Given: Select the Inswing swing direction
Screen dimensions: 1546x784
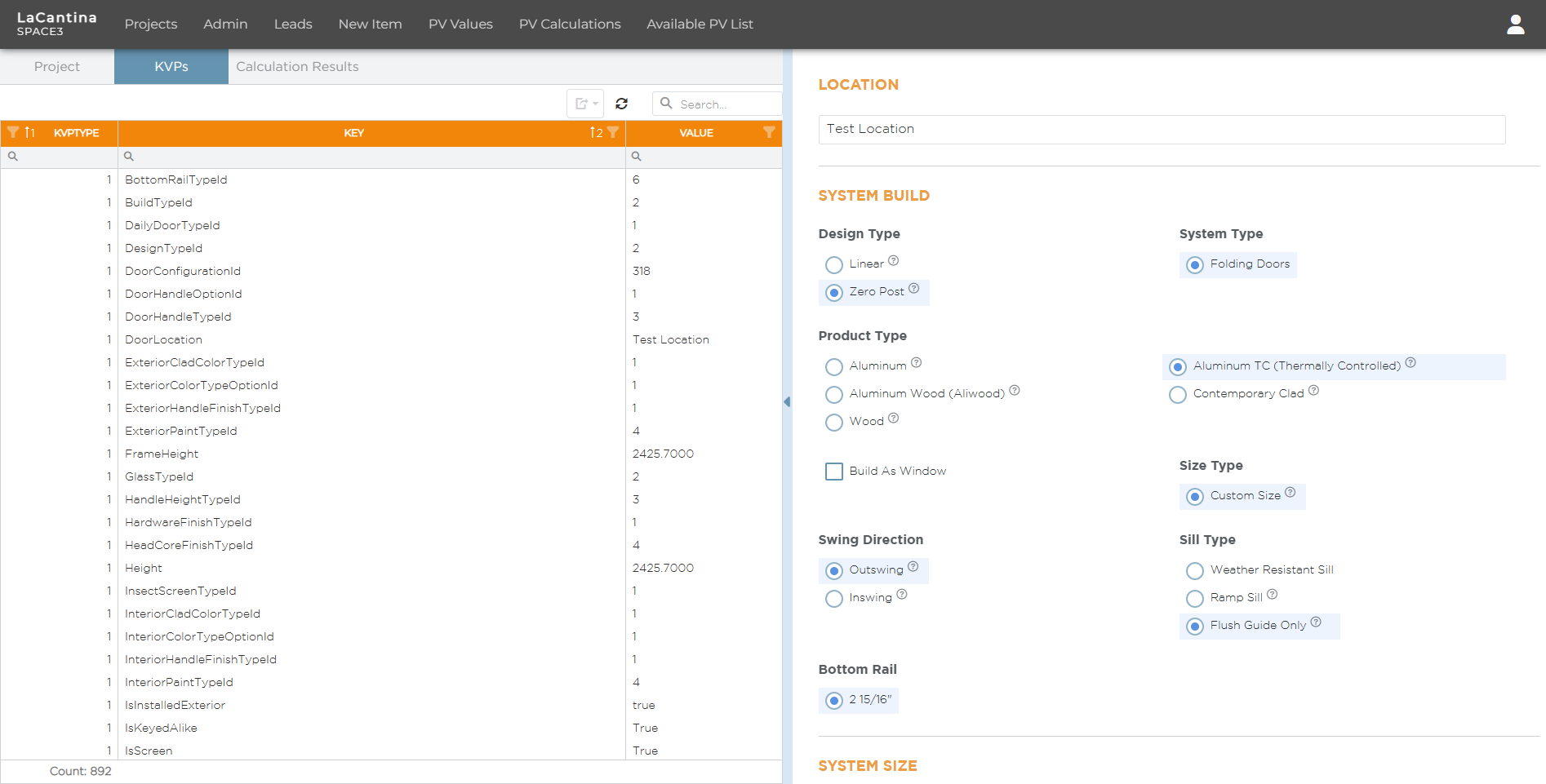Looking at the screenshot, I should coord(833,599).
